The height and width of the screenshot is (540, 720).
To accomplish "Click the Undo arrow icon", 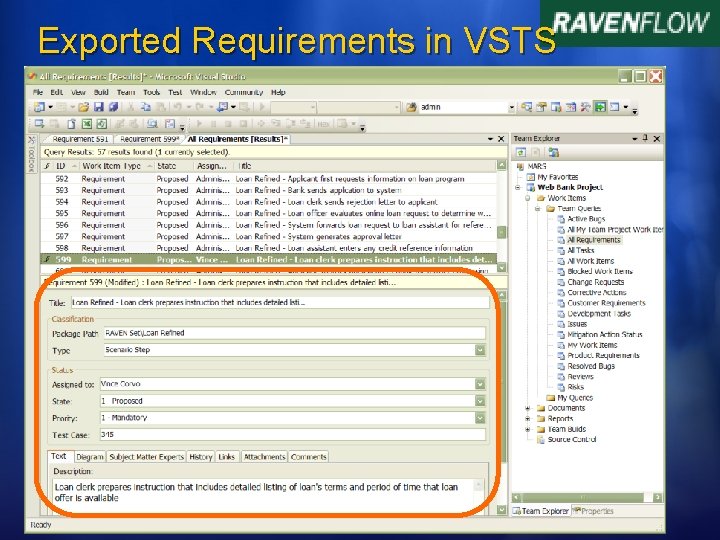I will (177, 107).
